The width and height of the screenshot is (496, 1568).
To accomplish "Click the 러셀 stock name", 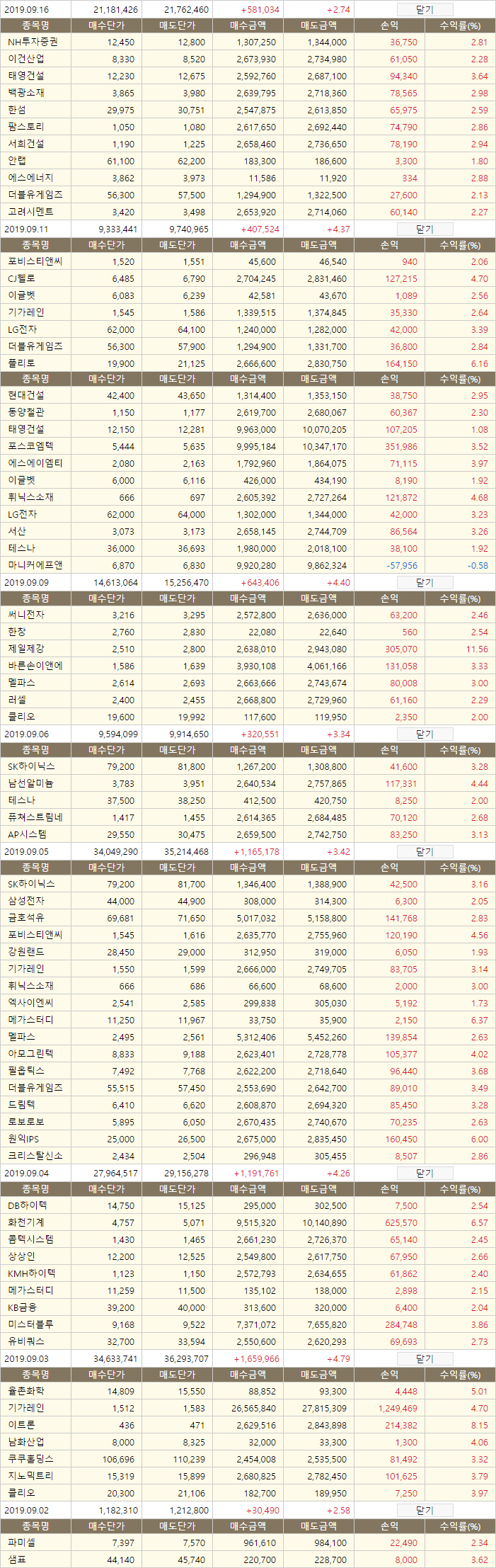I will (17, 700).
